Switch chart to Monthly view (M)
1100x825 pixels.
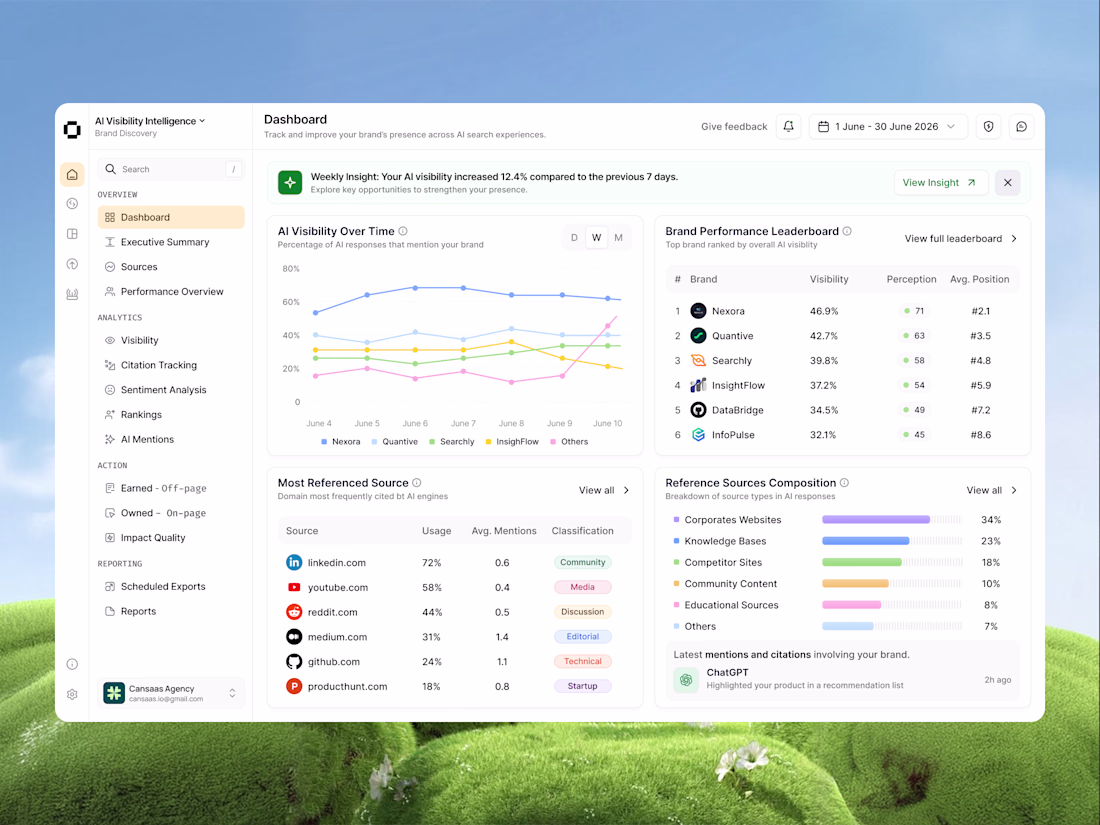tap(618, 238)
